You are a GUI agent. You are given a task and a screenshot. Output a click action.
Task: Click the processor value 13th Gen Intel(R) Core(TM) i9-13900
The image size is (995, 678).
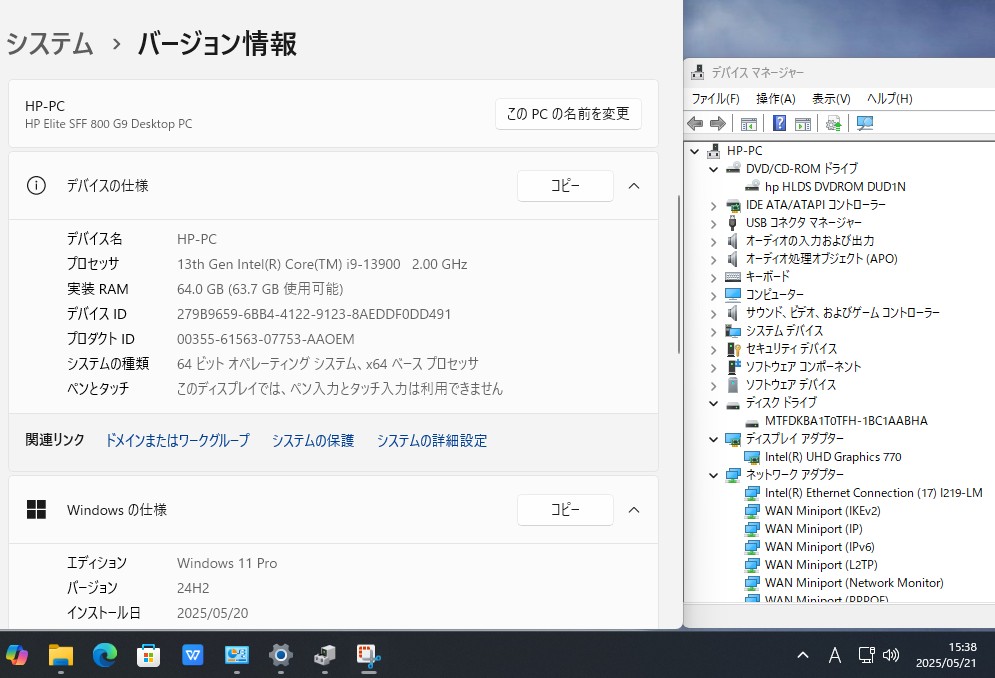289,264
